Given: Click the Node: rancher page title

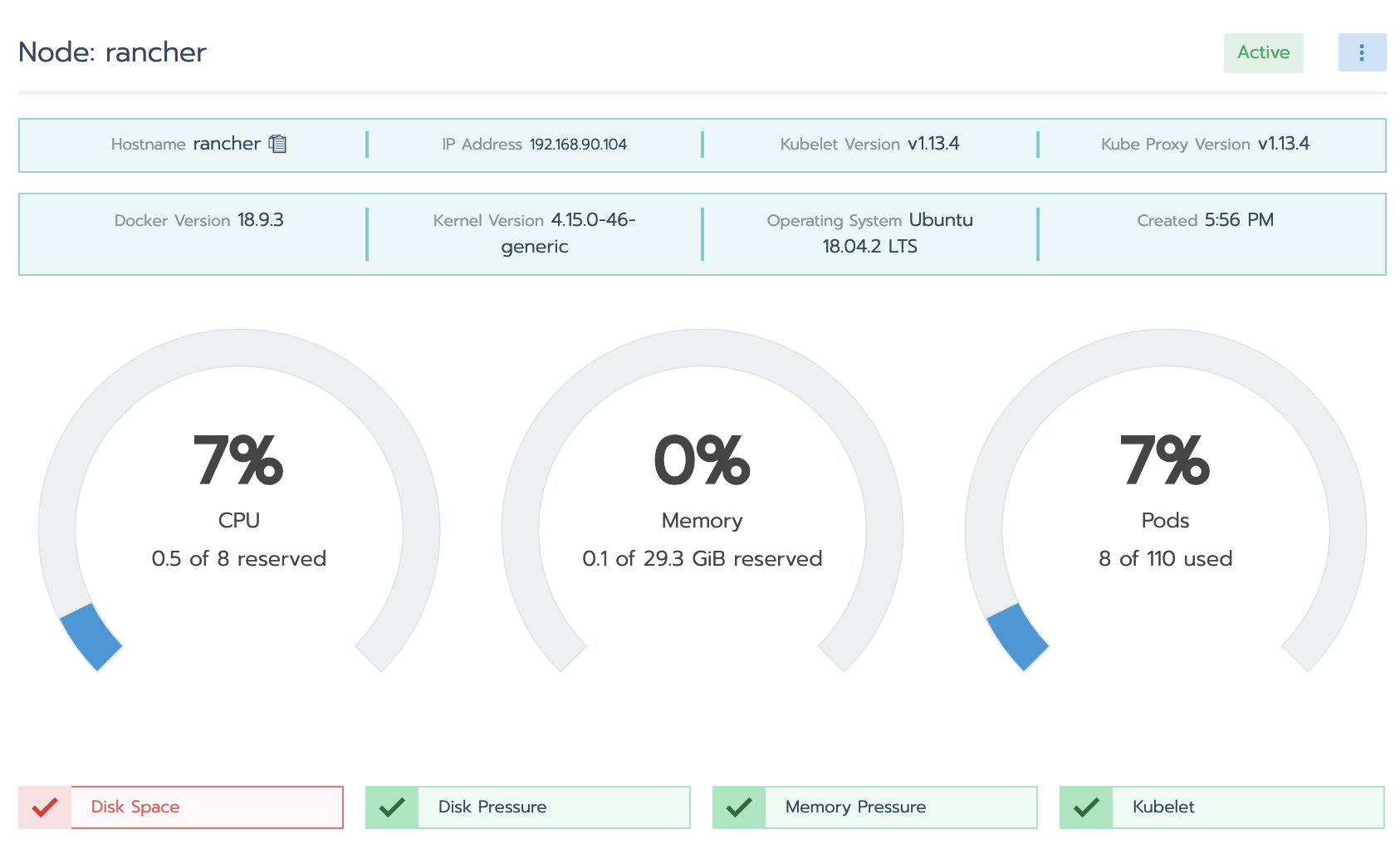Looking at the screenshot, I should (x=113, y=52).
